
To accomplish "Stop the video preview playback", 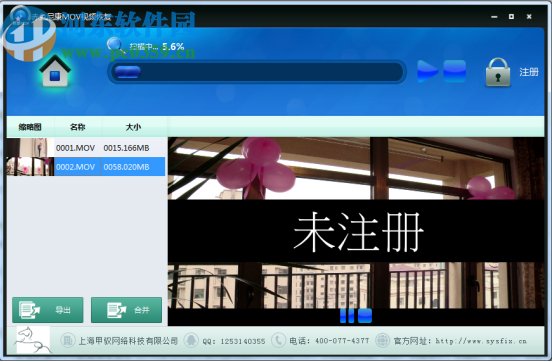I will pos(365,316).
